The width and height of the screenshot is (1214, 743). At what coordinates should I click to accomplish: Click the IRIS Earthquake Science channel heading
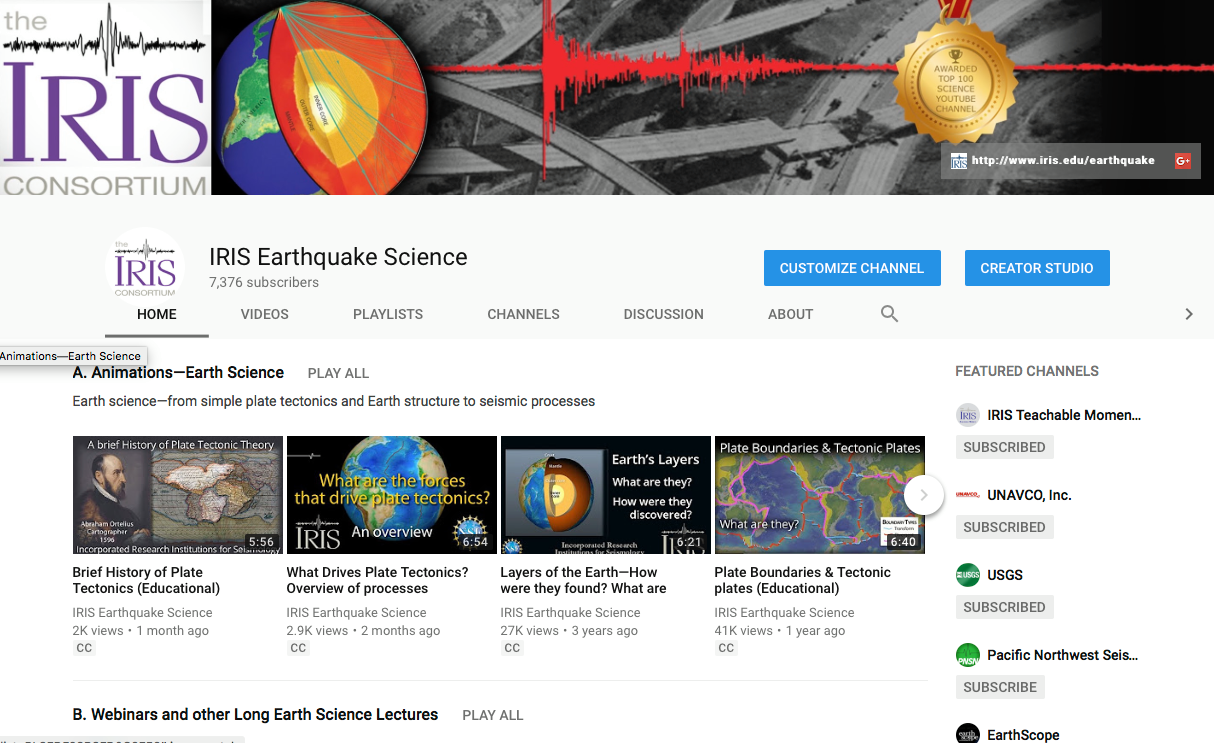click(338, 257)
